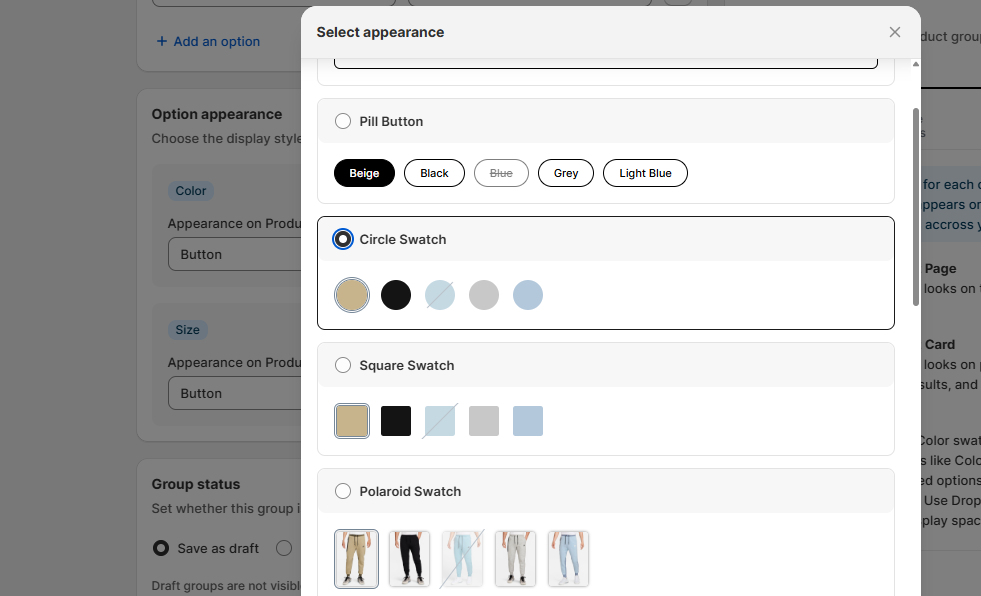Pick the periwinkle blue square swatch
The image size is (981, 596).
pos(528,421)
